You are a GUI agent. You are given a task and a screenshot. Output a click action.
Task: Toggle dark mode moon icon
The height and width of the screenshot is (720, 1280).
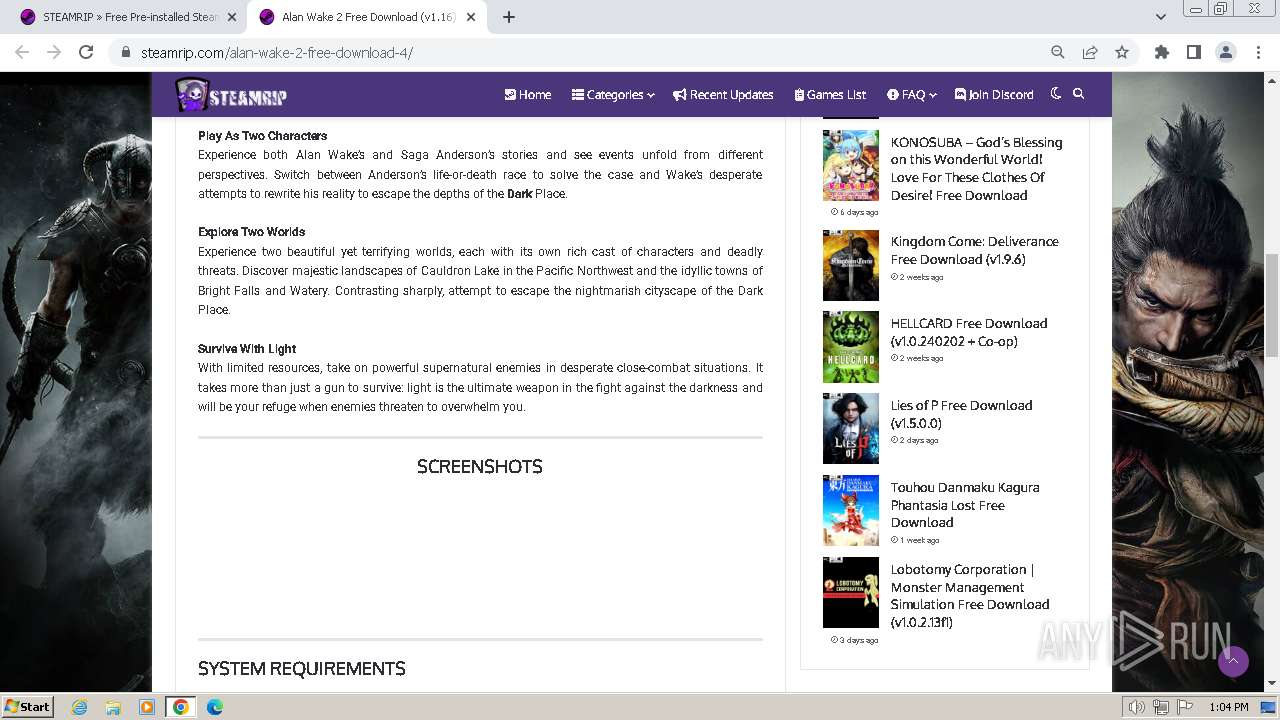click(1056, 93)
